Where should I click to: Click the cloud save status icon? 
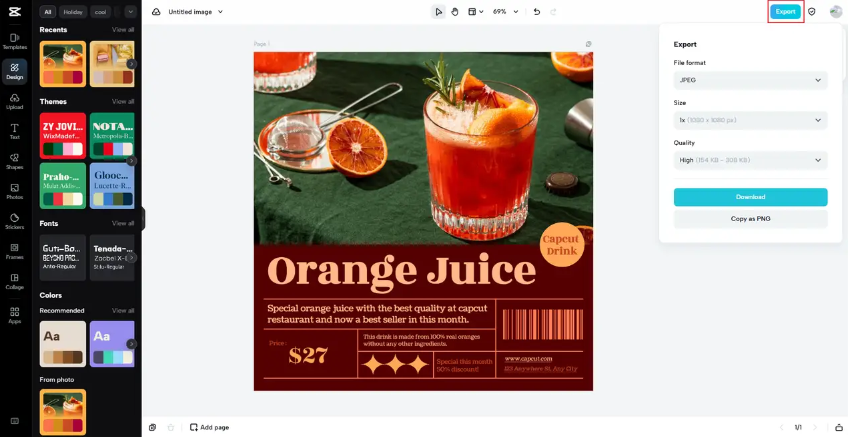click(x=156, y=12)
